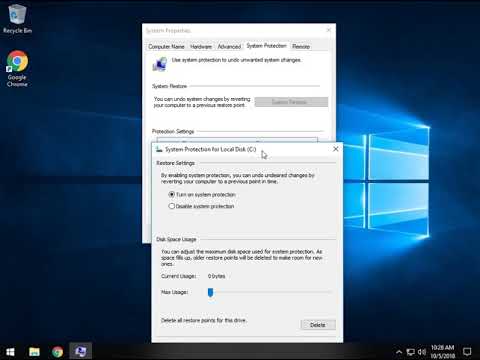Switch to the Hardware tab
This screenshot has width=480, height=360.
[x=201, y=47]
